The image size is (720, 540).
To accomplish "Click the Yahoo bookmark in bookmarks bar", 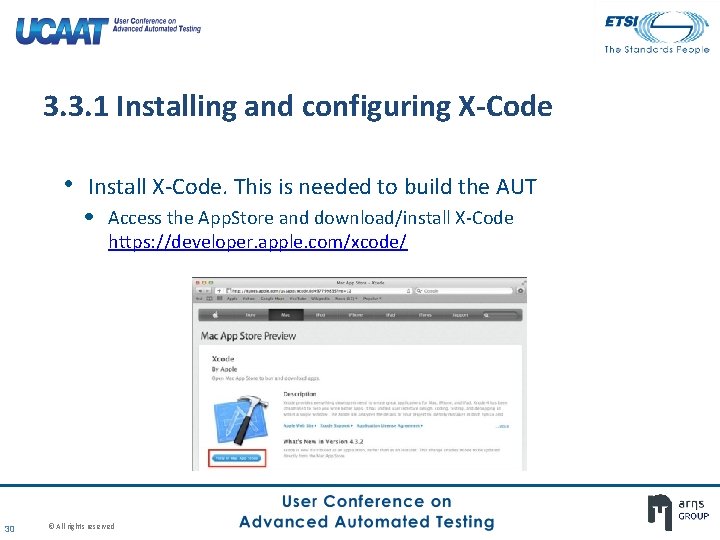I will (x=249, y=298).
